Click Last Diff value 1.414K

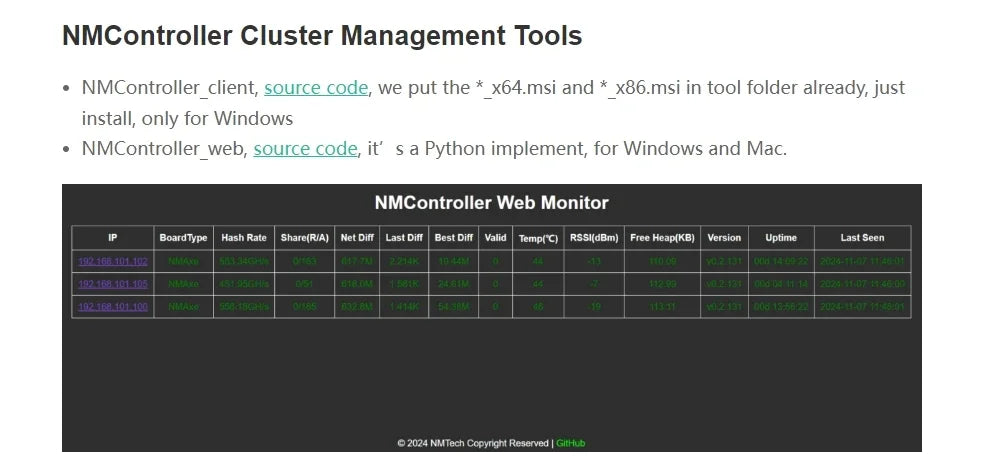point(404,307)
